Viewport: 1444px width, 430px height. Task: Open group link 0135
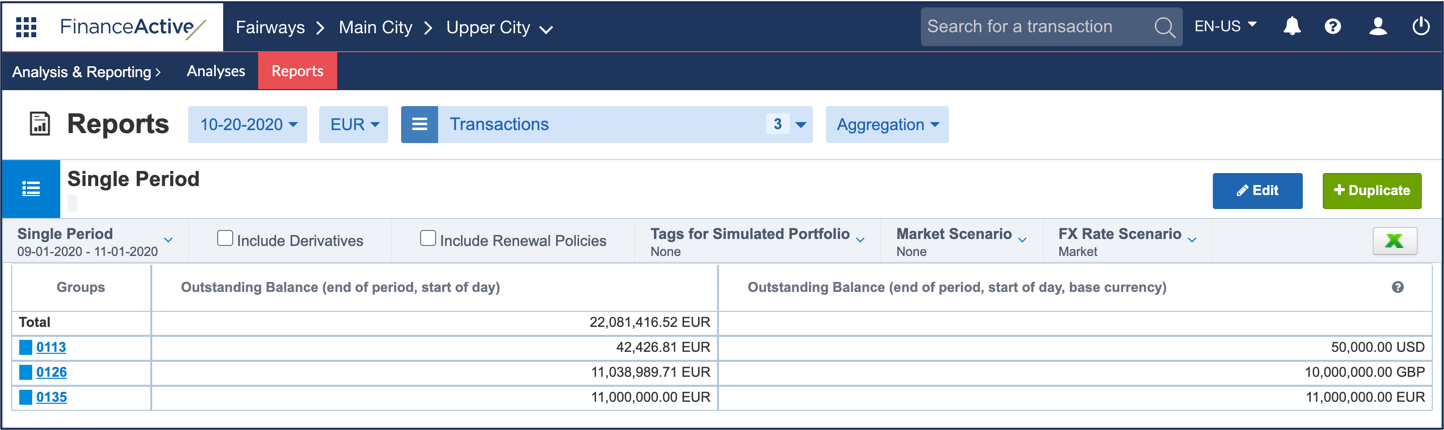point(51,397)
